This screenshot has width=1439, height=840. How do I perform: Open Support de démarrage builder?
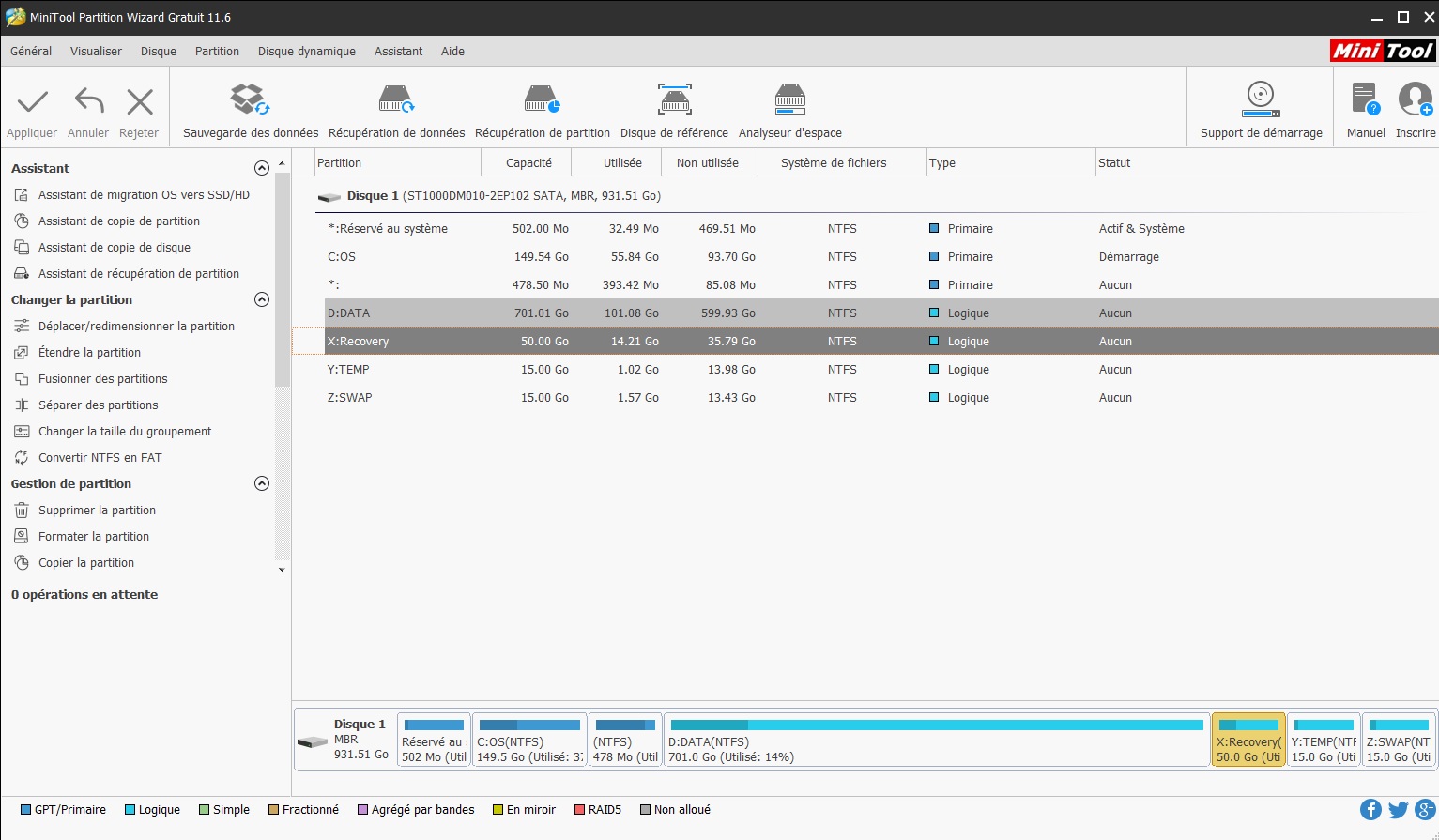[x=1261, y=112]
